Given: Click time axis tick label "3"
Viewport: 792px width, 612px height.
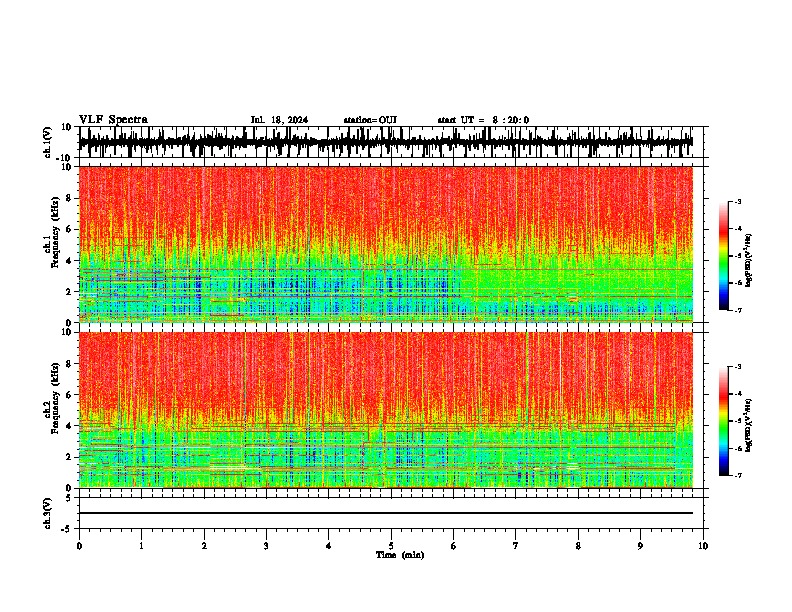Looking at the screenshot, I should coord(266,546).
